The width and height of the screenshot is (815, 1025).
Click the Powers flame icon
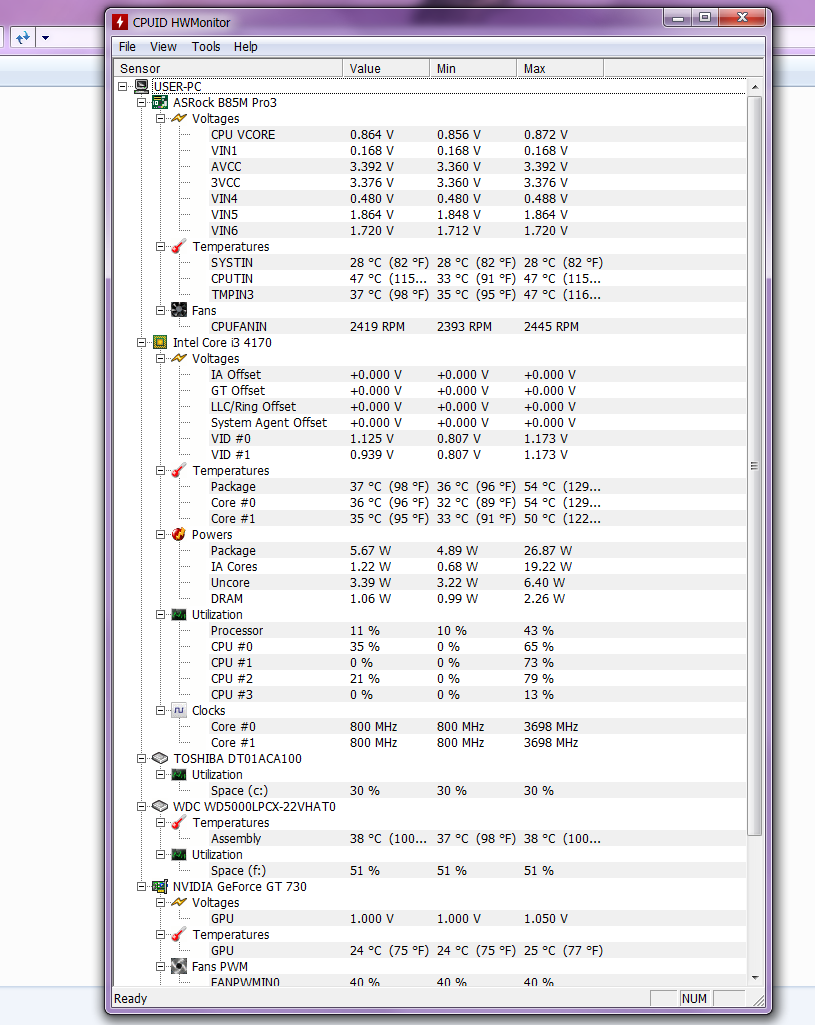[179, 535]
